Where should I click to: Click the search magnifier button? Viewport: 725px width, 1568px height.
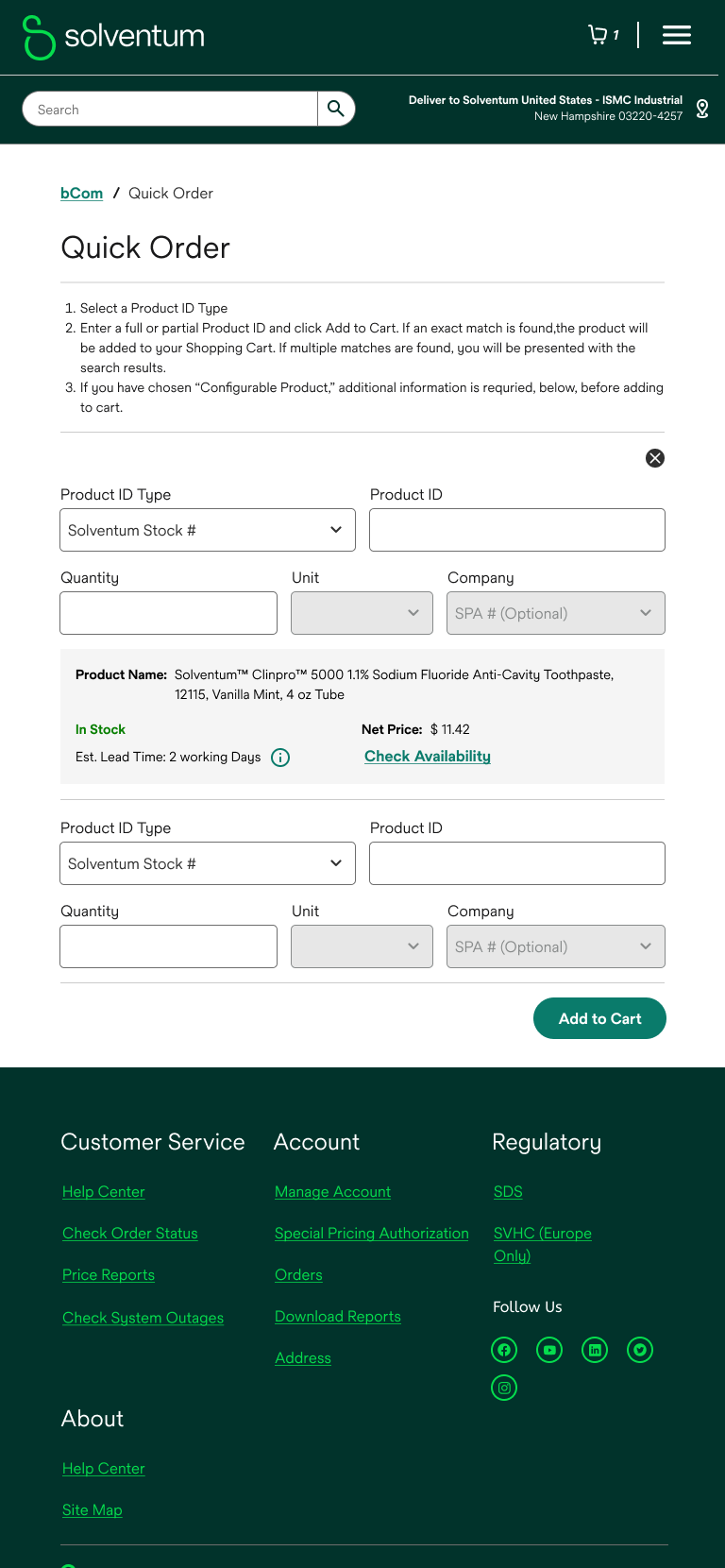pos(336,109)
